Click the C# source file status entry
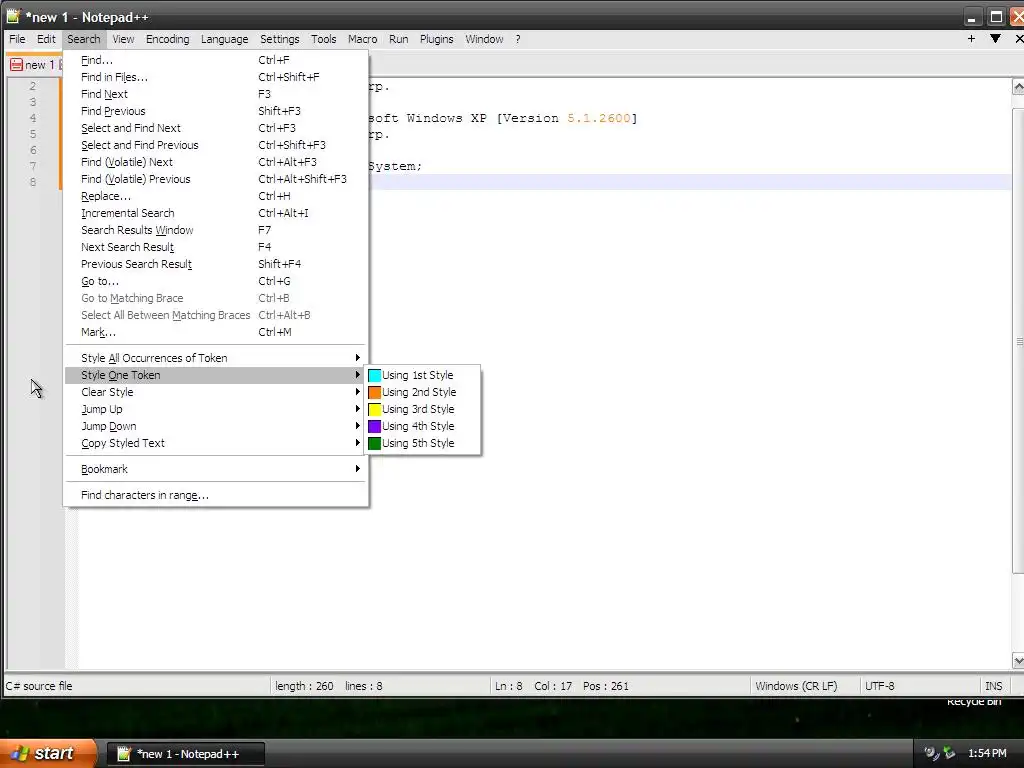The width and height of the screenshot is (1024, 768). (39, 686)
